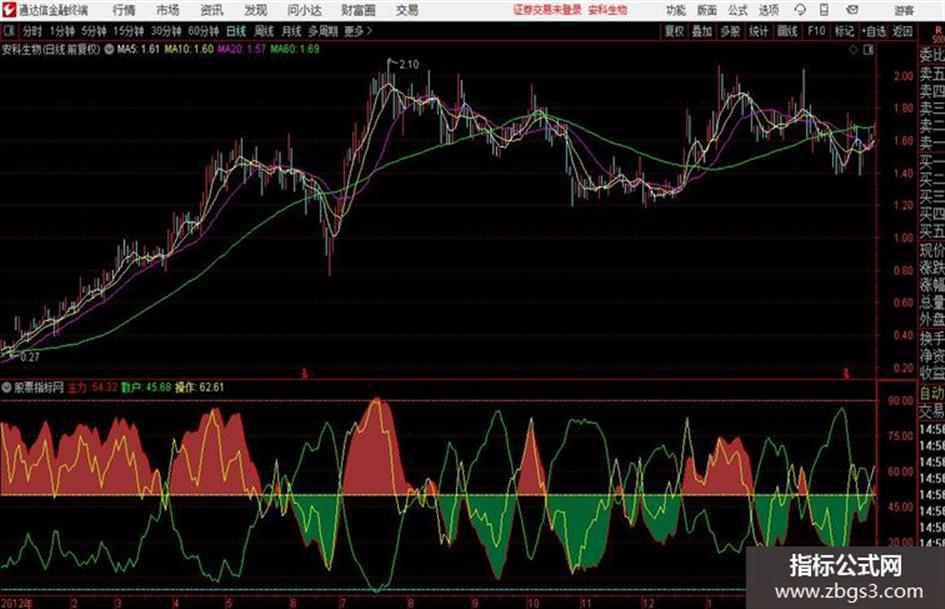Click the 换手 row in quote panel
The image size is (945, 609).
pyautogui.click(x=932, y=338)
